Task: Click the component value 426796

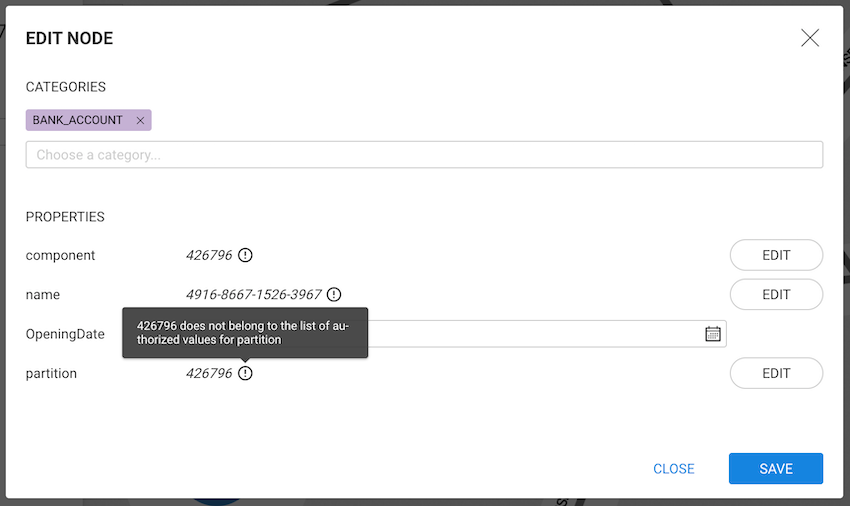Action: tap(208, 255)
